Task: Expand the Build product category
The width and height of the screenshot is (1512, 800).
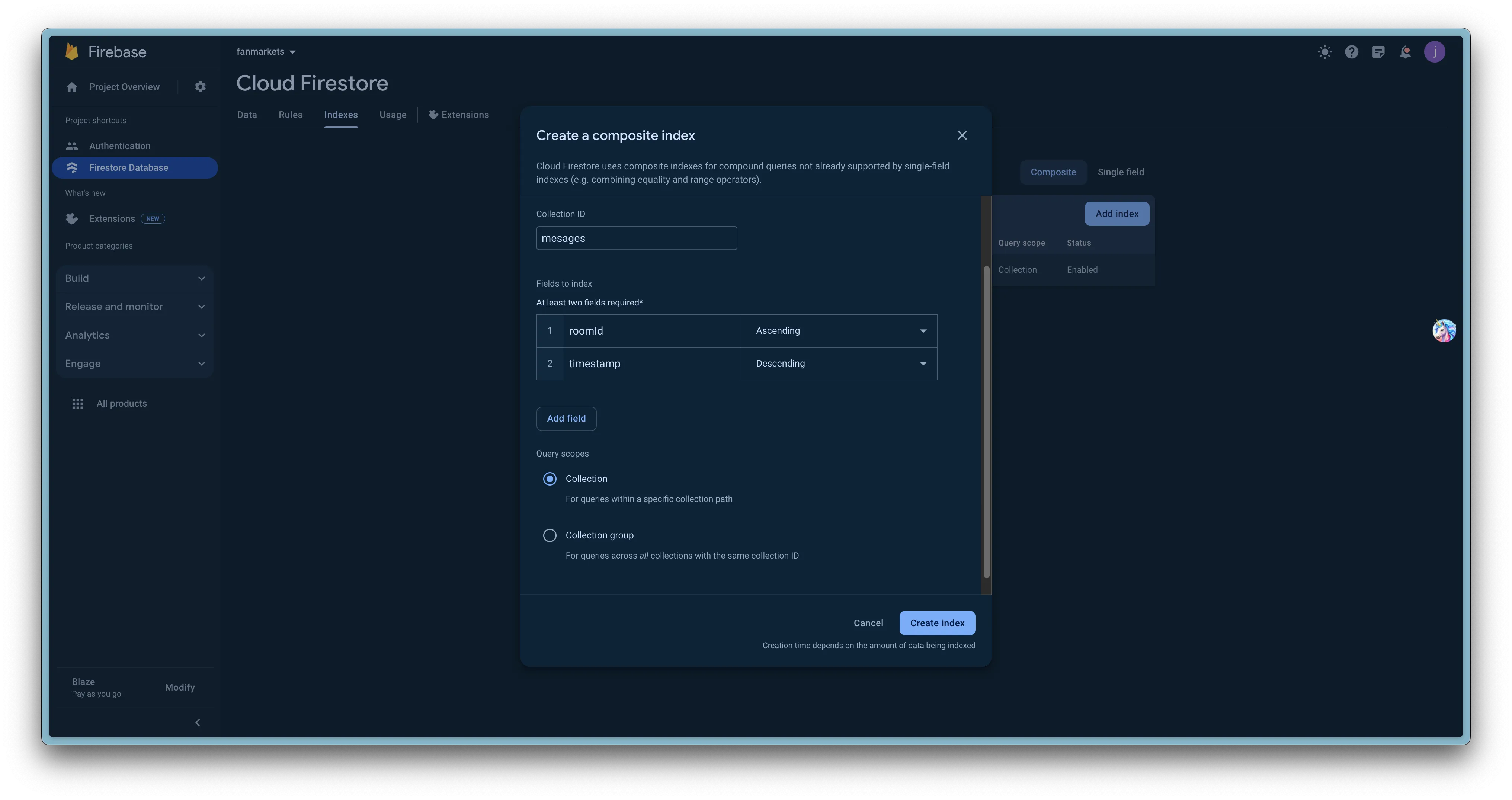Action: (134, 278)
